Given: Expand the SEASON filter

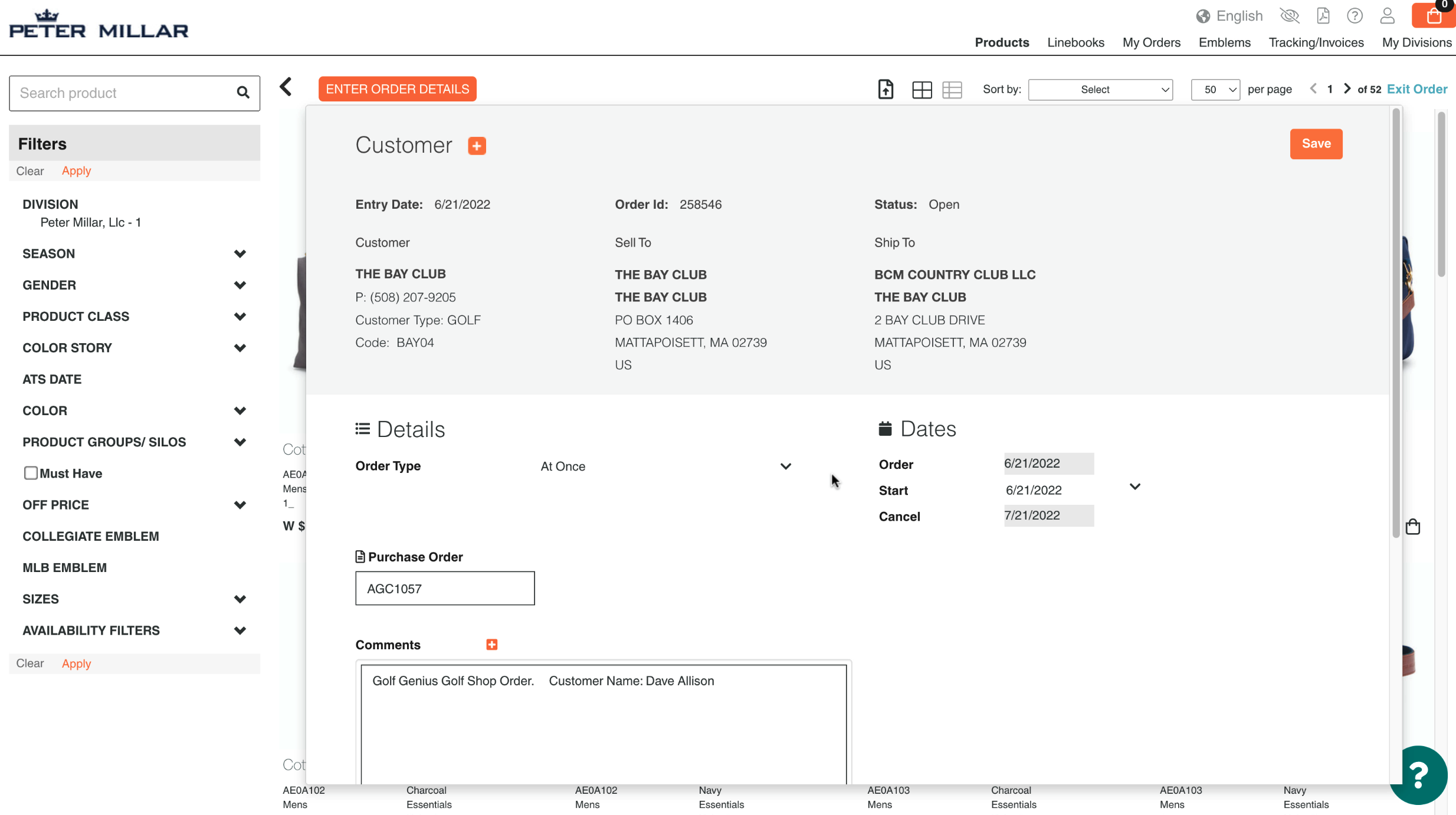Looking at the screenshot, I should click(240, 254).
